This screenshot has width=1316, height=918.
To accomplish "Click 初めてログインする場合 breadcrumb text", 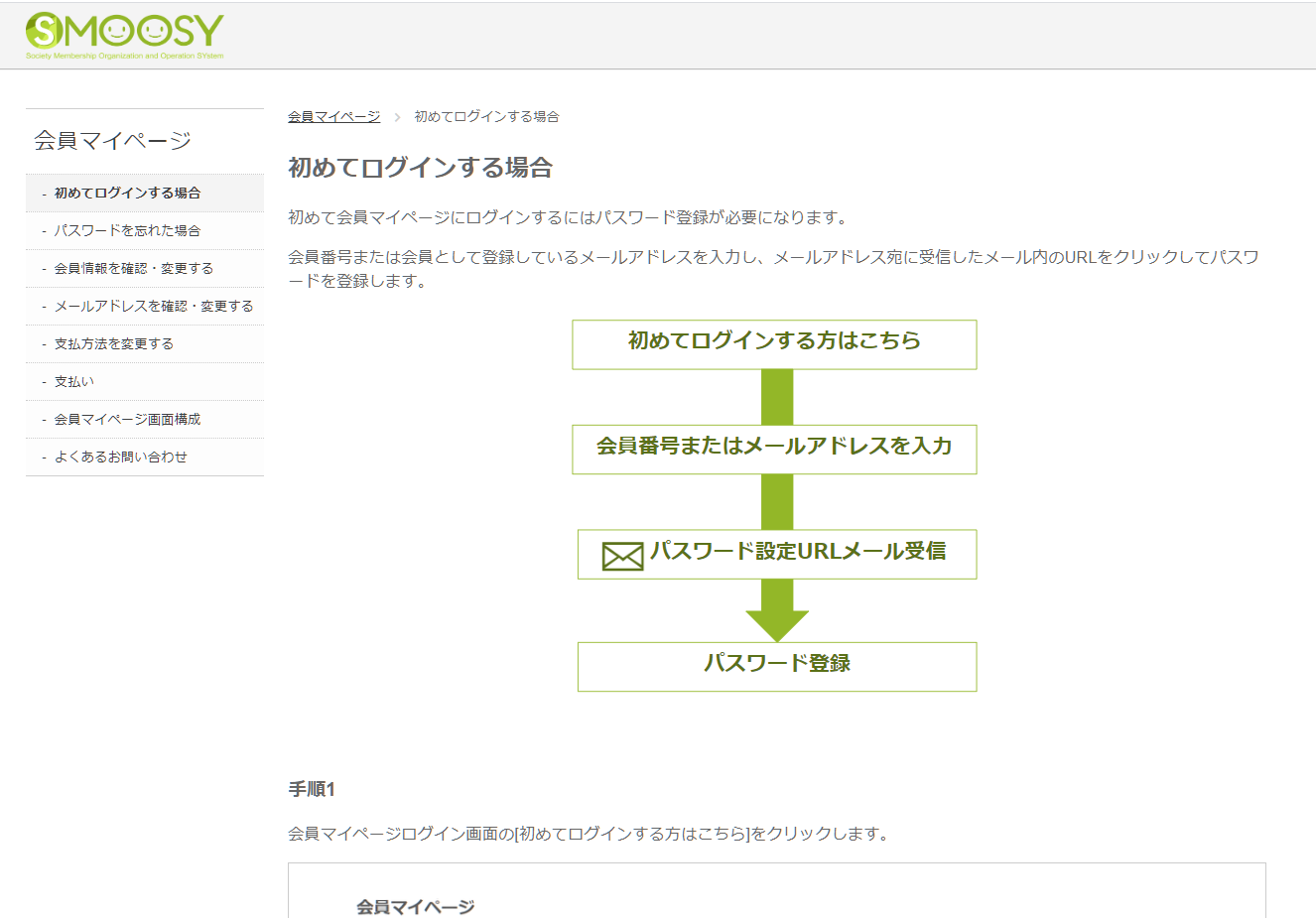I will pos(486,117).
